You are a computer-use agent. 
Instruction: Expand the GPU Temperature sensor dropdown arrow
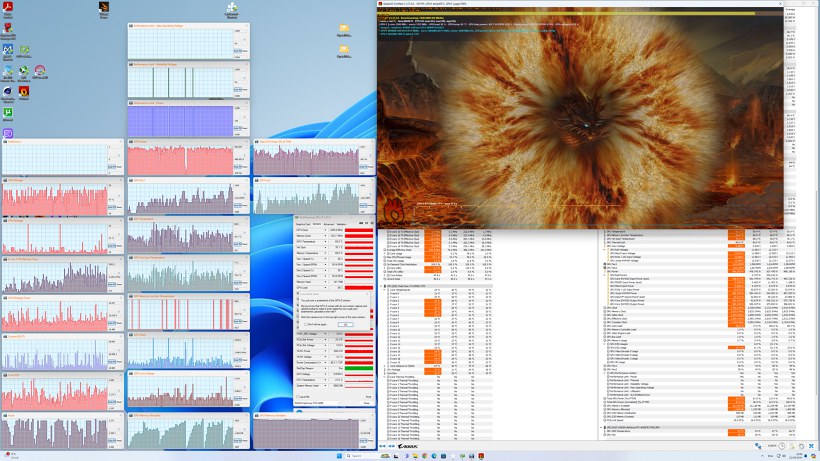[327, 241]
